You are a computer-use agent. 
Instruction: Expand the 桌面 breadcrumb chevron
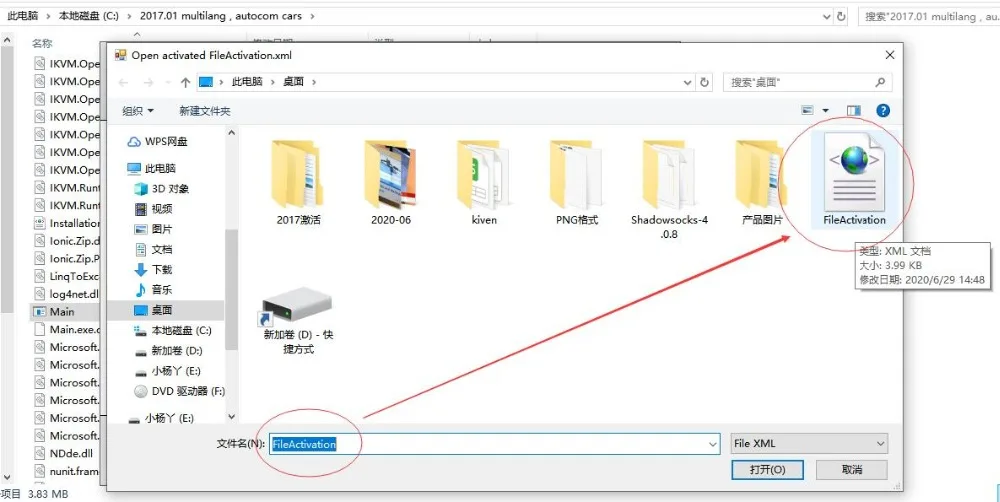(x=313, y=82)
